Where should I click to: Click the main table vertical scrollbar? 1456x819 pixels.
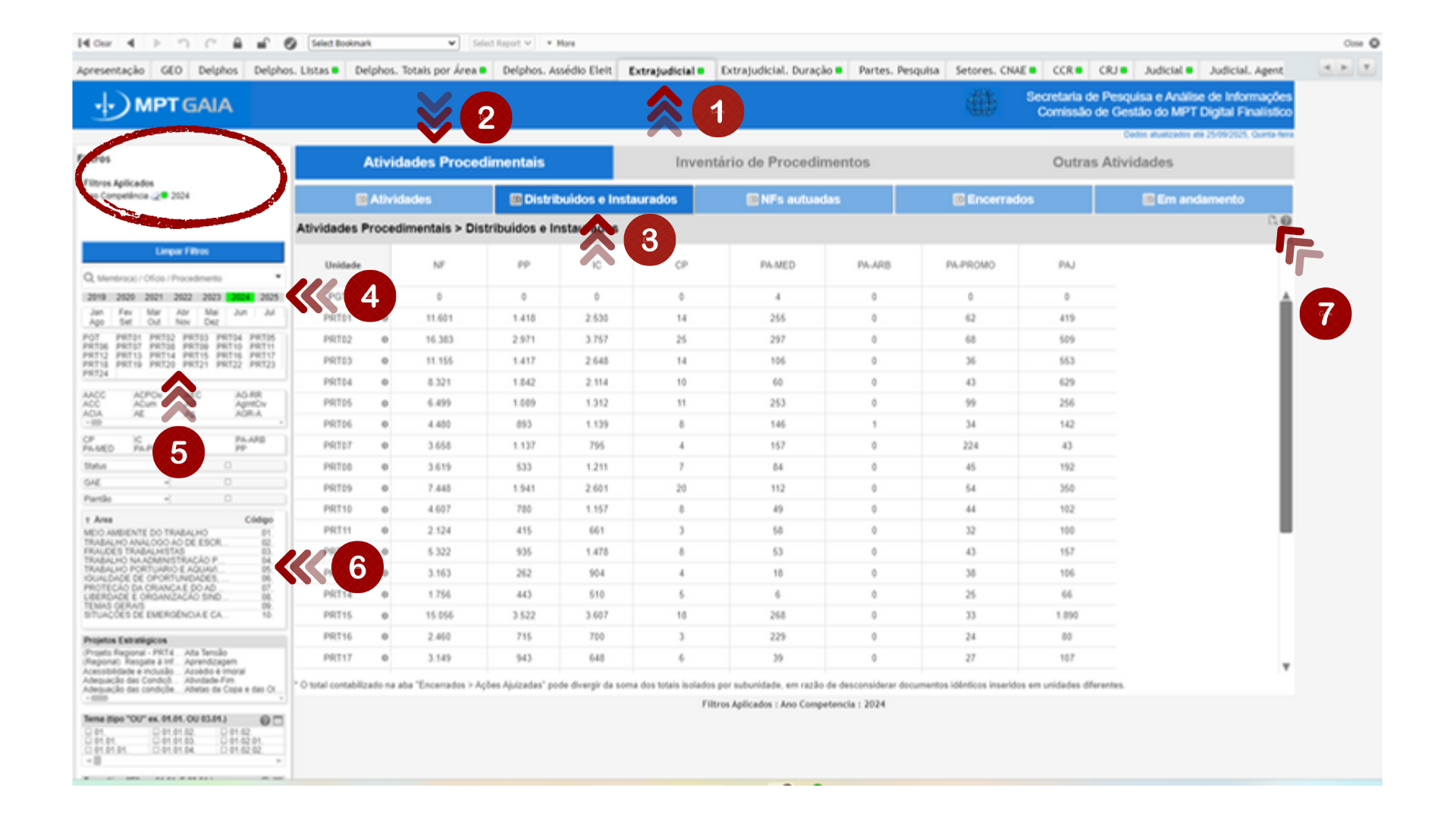[1285, 416]
